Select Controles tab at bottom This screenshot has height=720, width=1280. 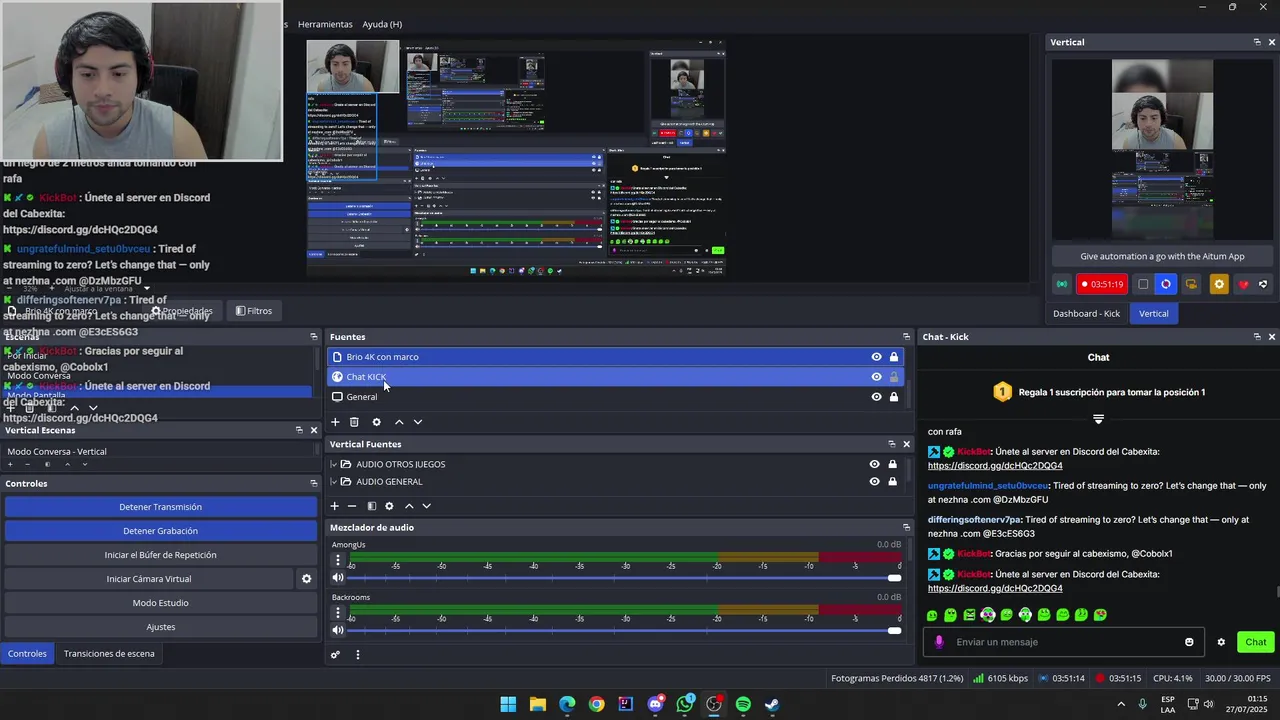27,653
